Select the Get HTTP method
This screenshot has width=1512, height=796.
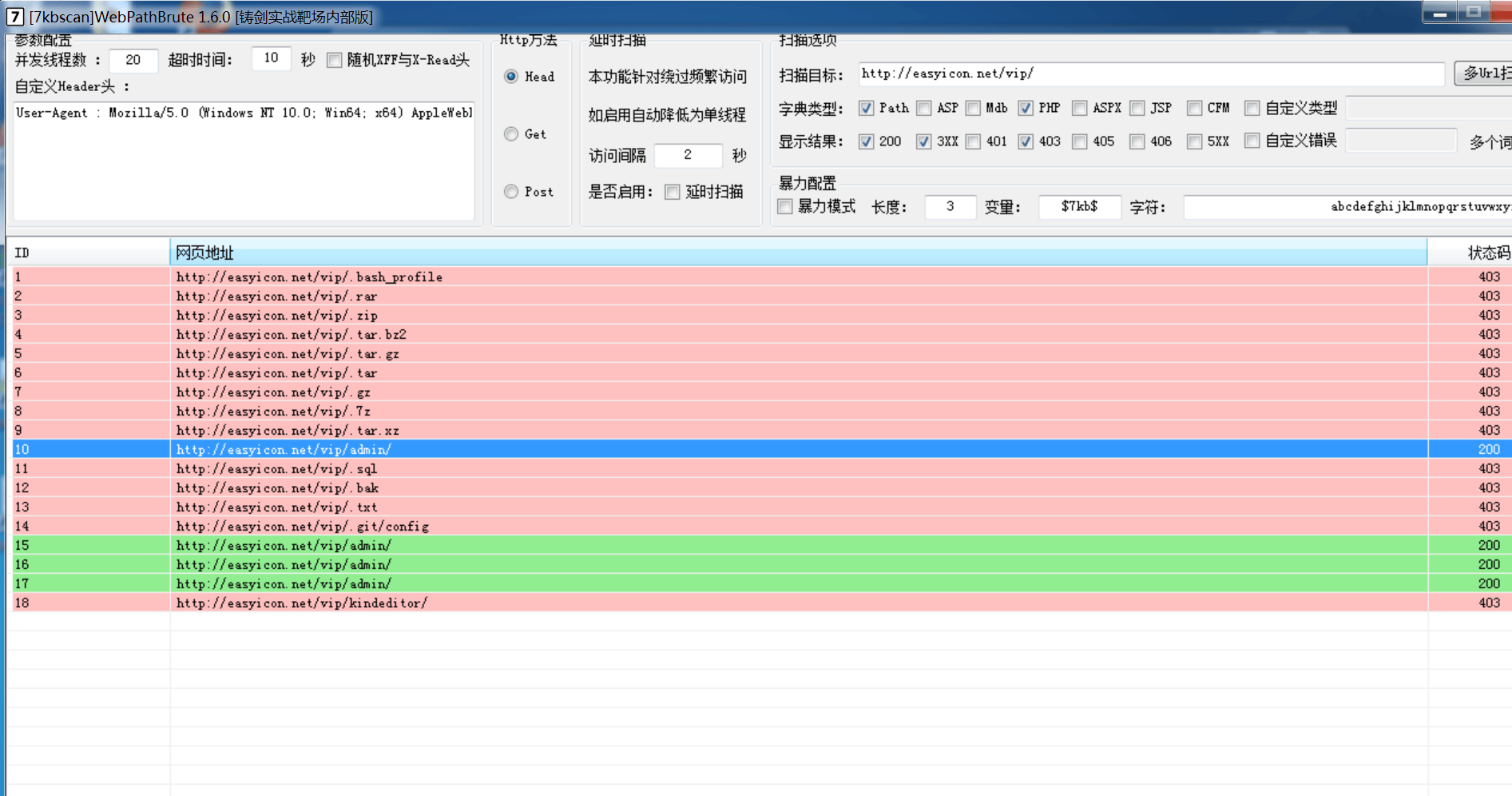511,134
